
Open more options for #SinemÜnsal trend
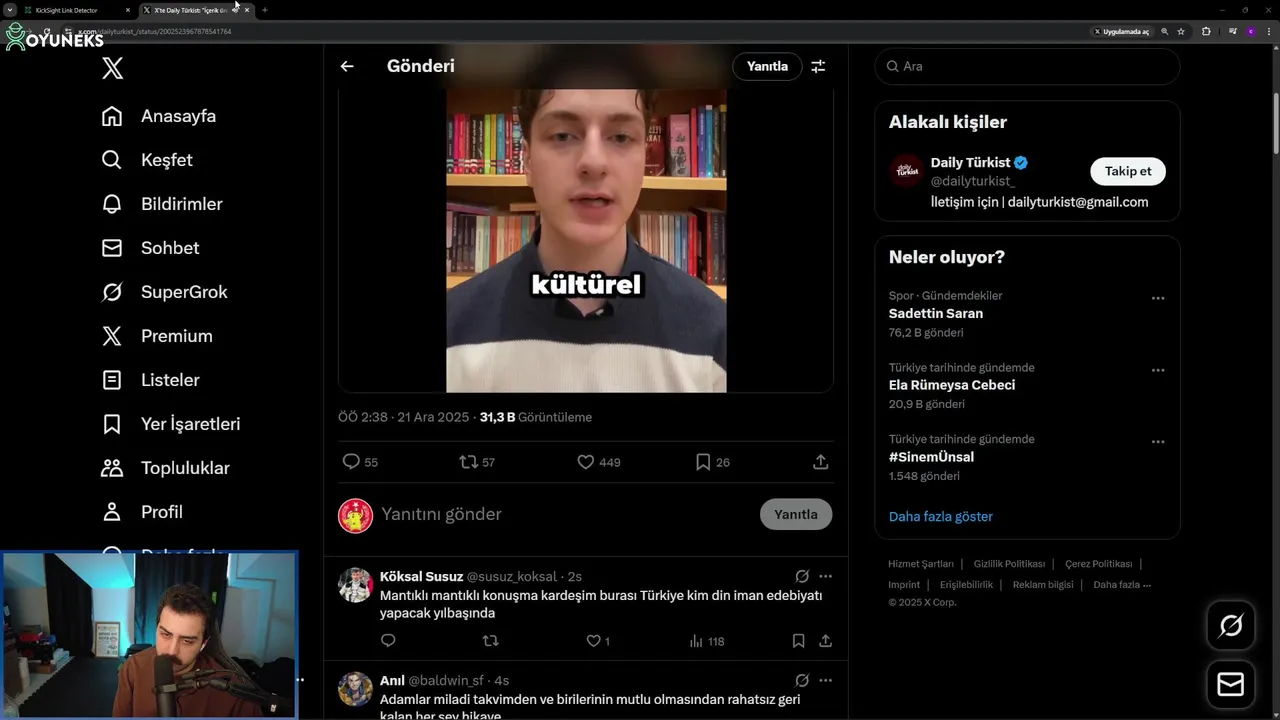[1158, 442]
